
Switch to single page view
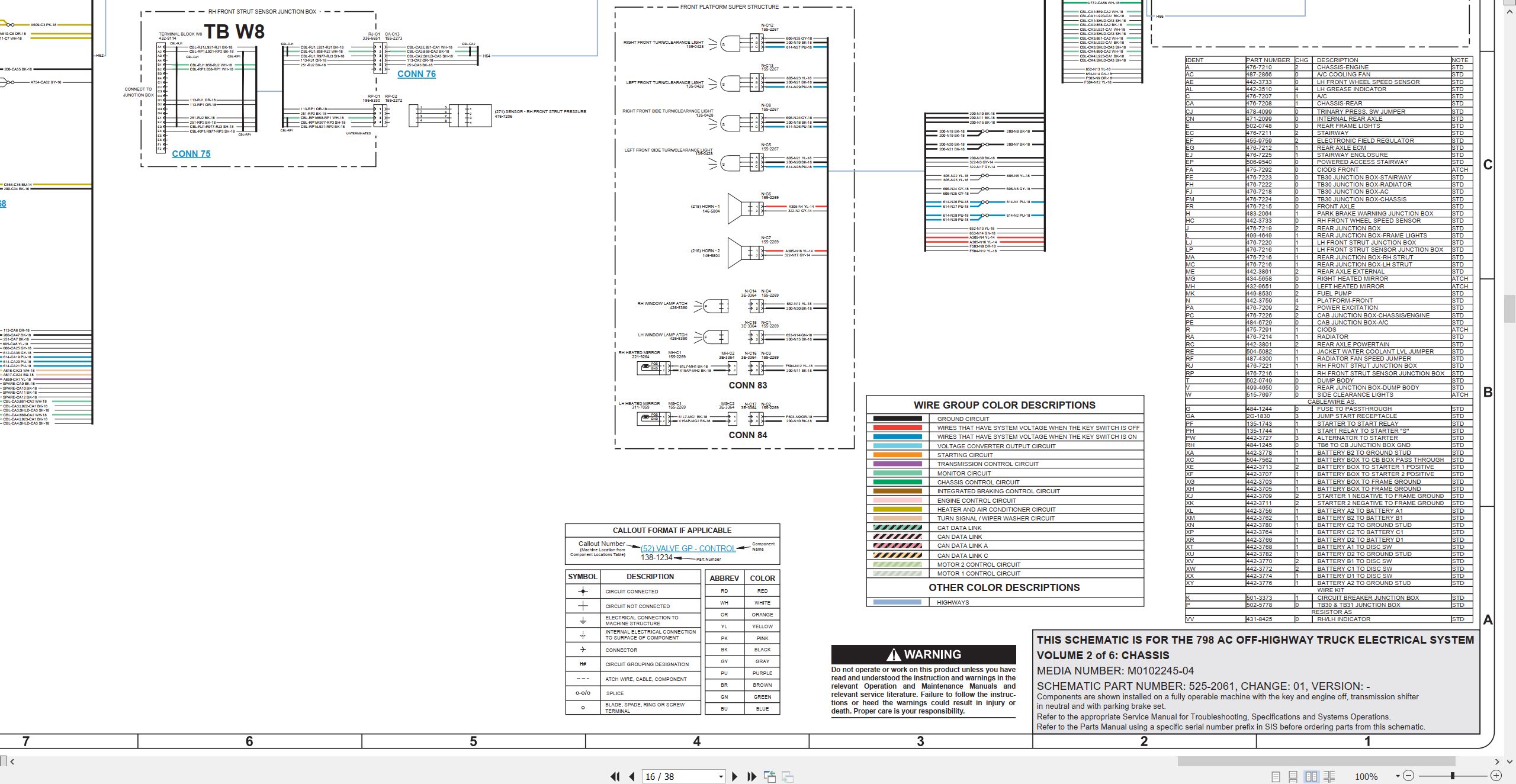tap(1276, 776)
